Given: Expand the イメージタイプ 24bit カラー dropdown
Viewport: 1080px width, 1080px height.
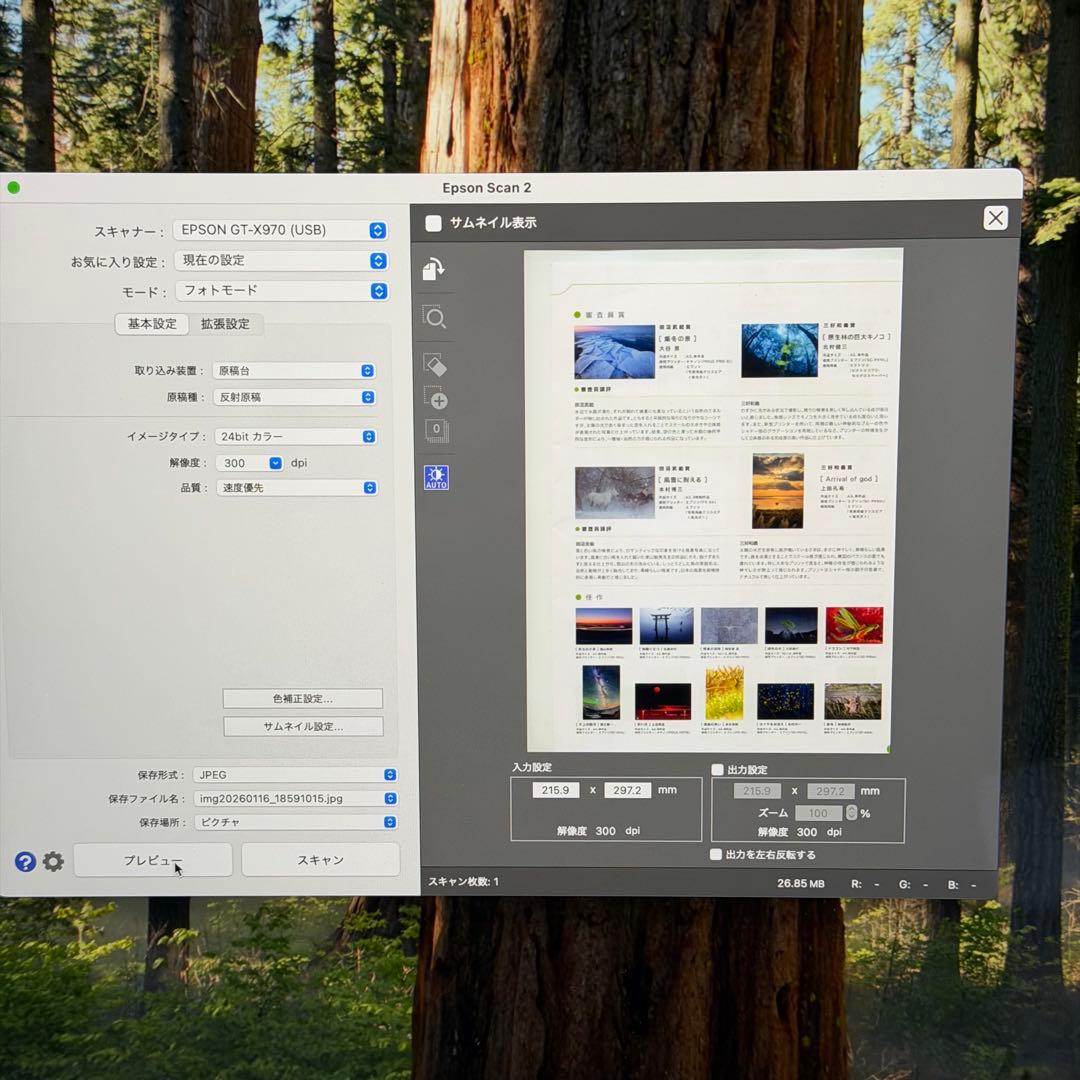Looking at the screenshot, I should [296, 437].
